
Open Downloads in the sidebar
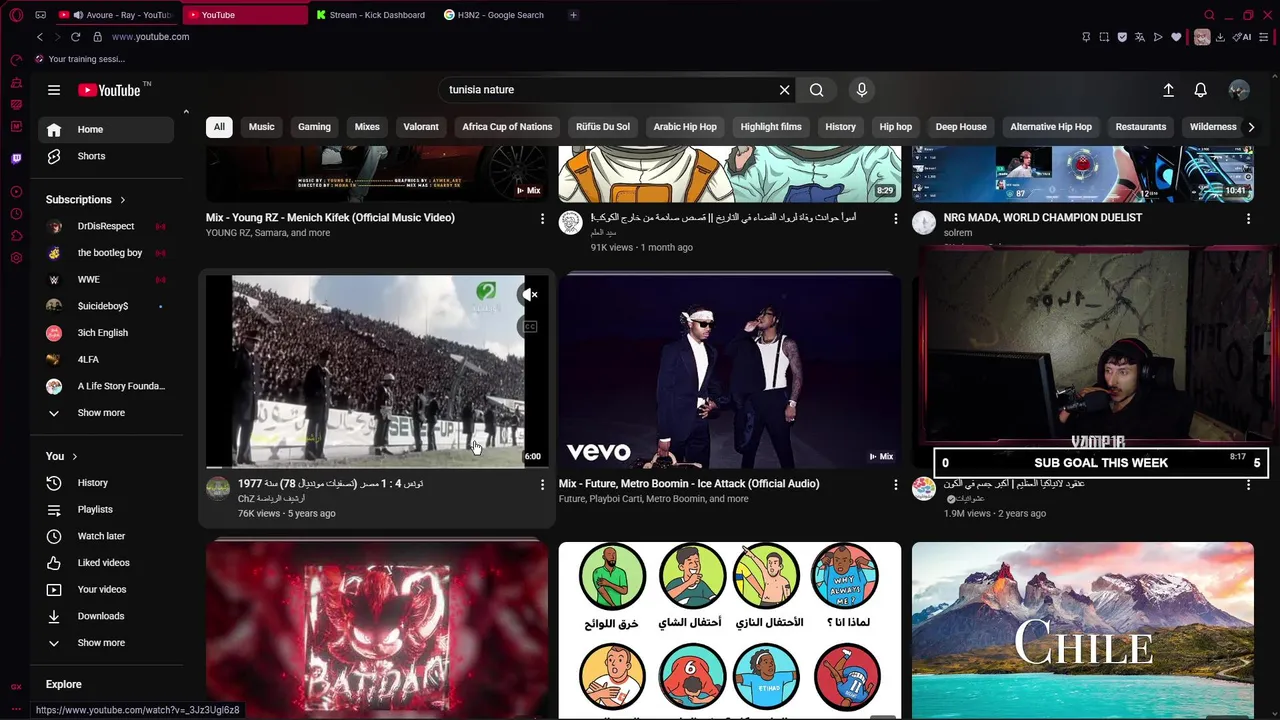pyautogui.click(x=106, y=616)
